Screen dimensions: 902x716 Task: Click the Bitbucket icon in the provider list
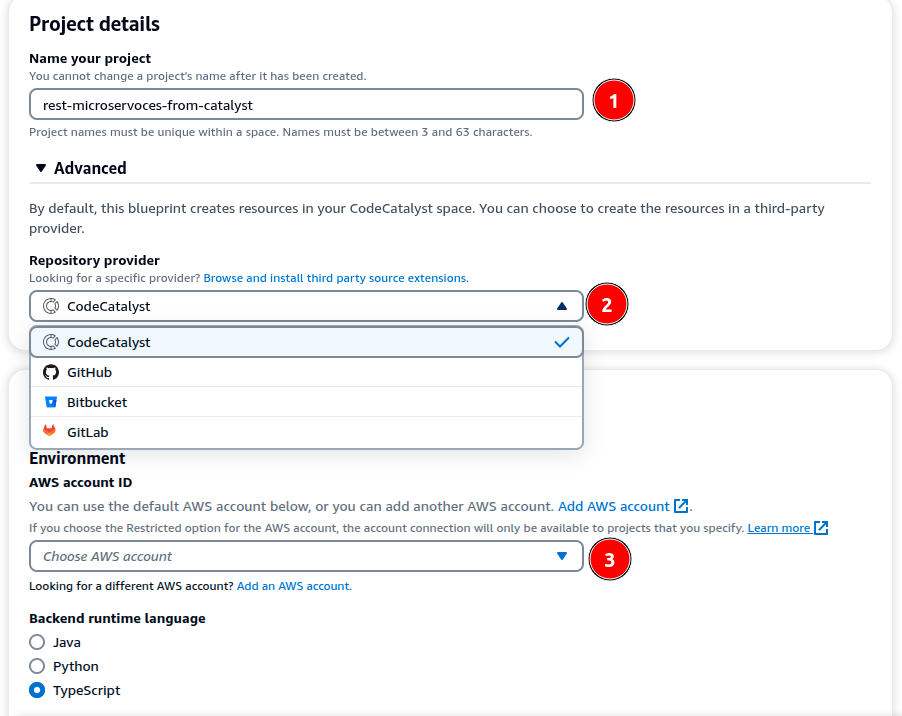pos(51,402)
